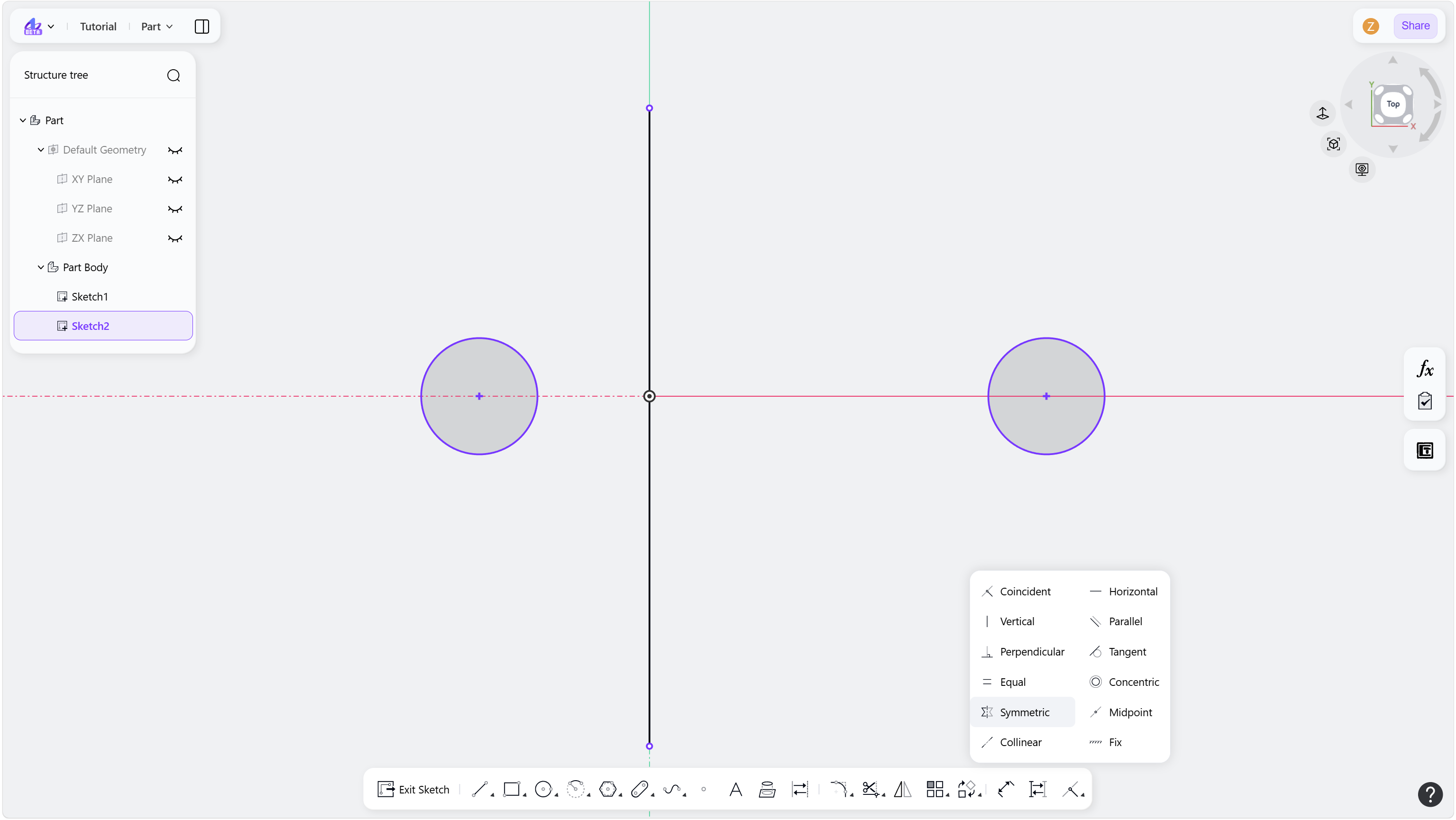This screenshot has width=1456, height=820.
Task: Select the Line sketch tool
Action: point(479,789)
